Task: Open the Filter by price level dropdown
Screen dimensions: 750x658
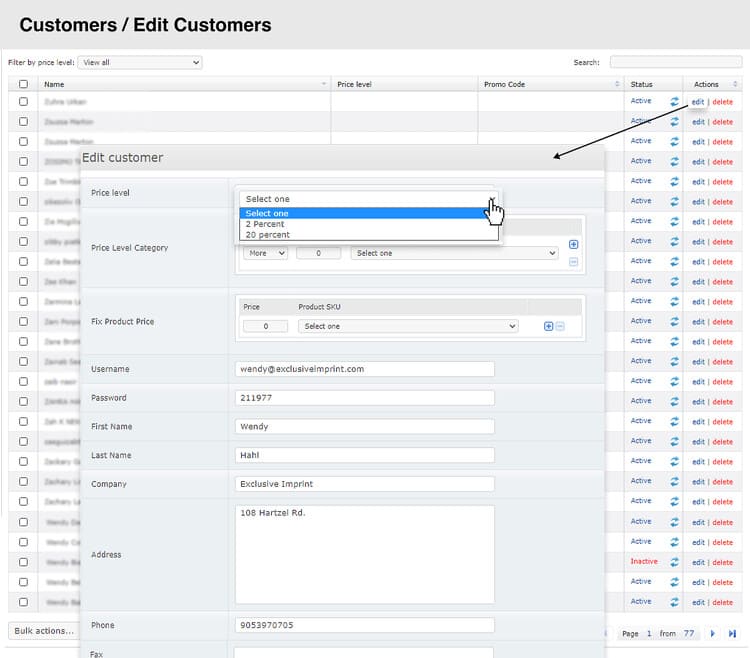Action: coord(140,62)
